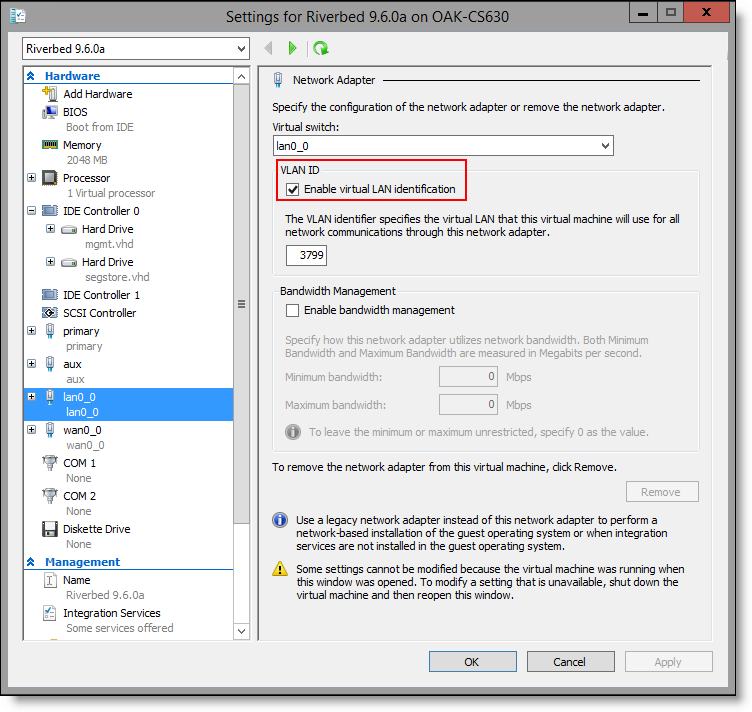Click the wan0_0 adapter icon

click(50, 430)
